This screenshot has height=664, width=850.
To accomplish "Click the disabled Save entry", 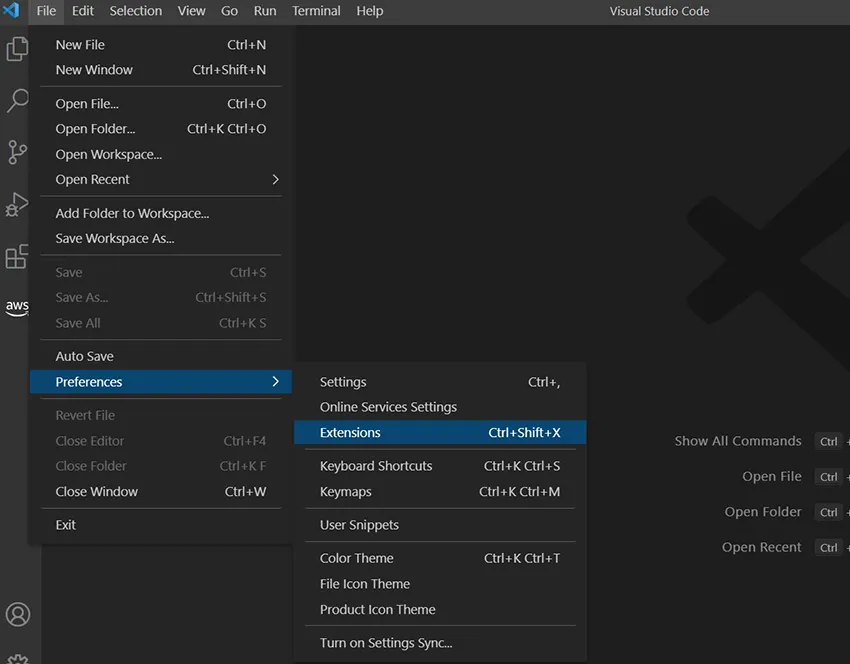I will (161, 272).
